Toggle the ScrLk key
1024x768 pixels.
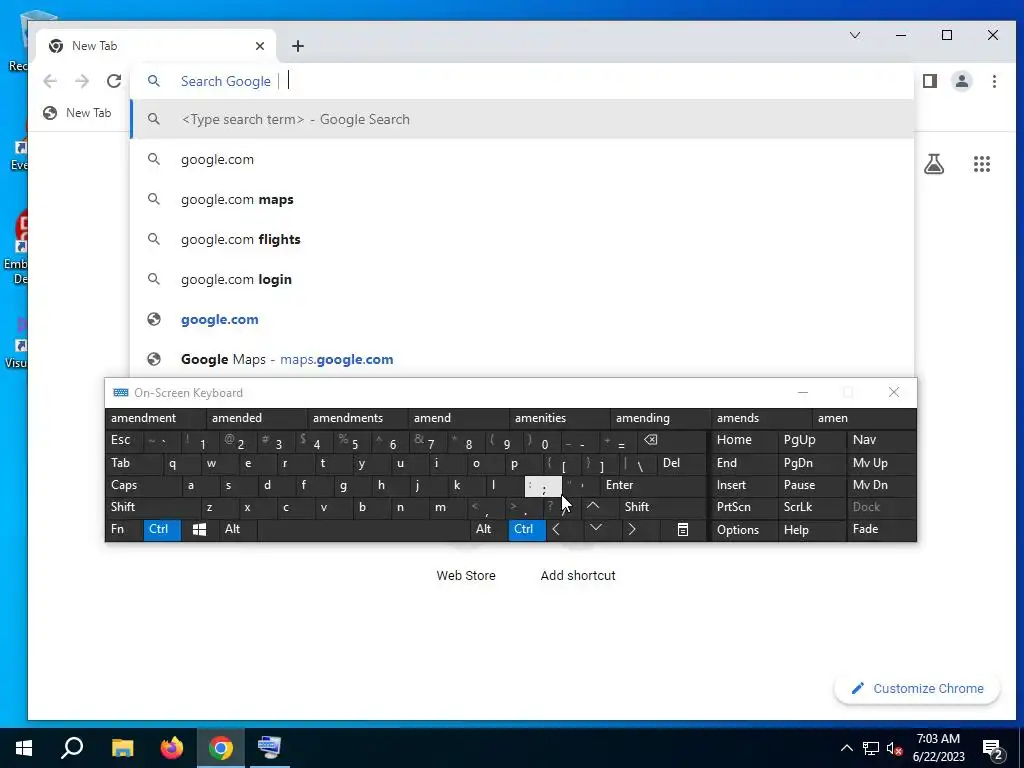tap(810, 507)
